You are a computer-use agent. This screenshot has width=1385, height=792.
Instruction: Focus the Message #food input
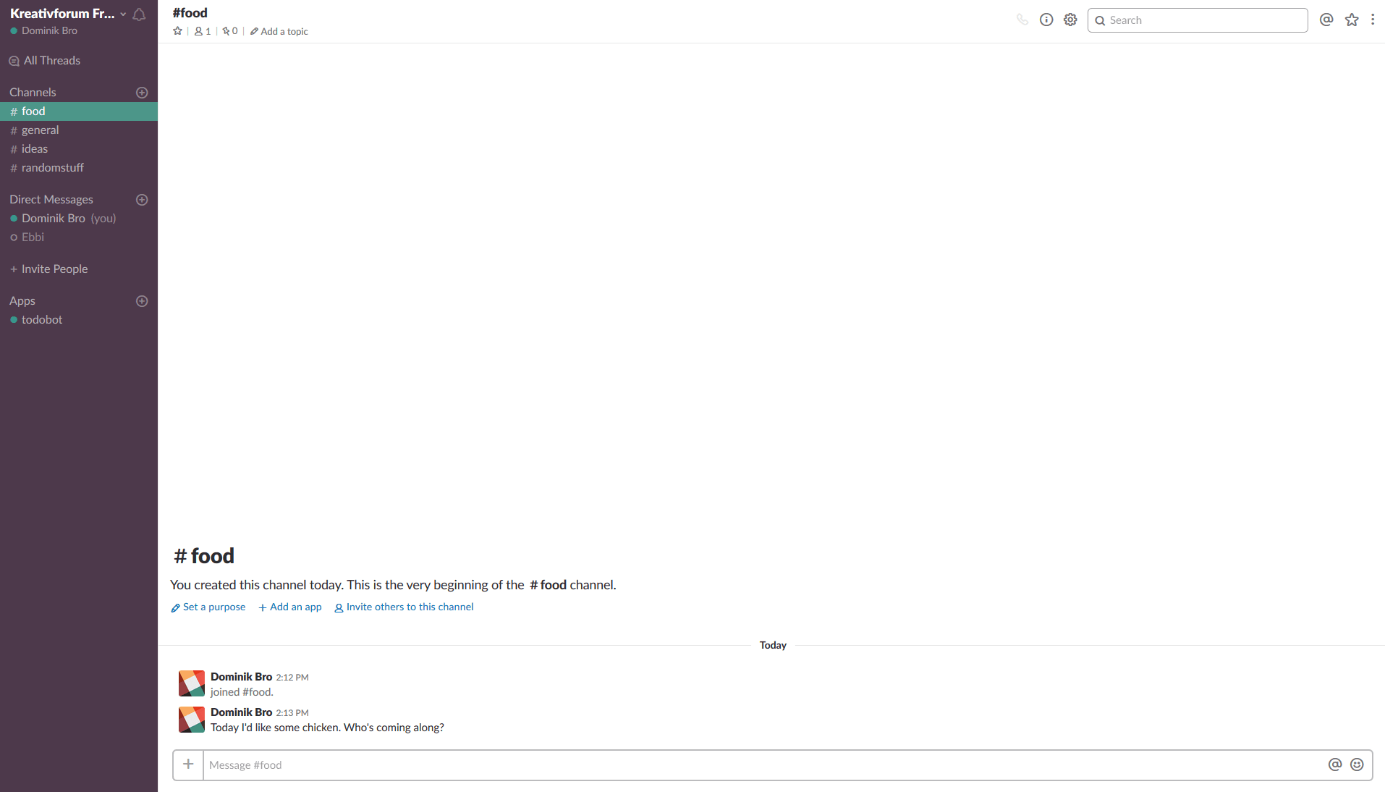(764, 765)
